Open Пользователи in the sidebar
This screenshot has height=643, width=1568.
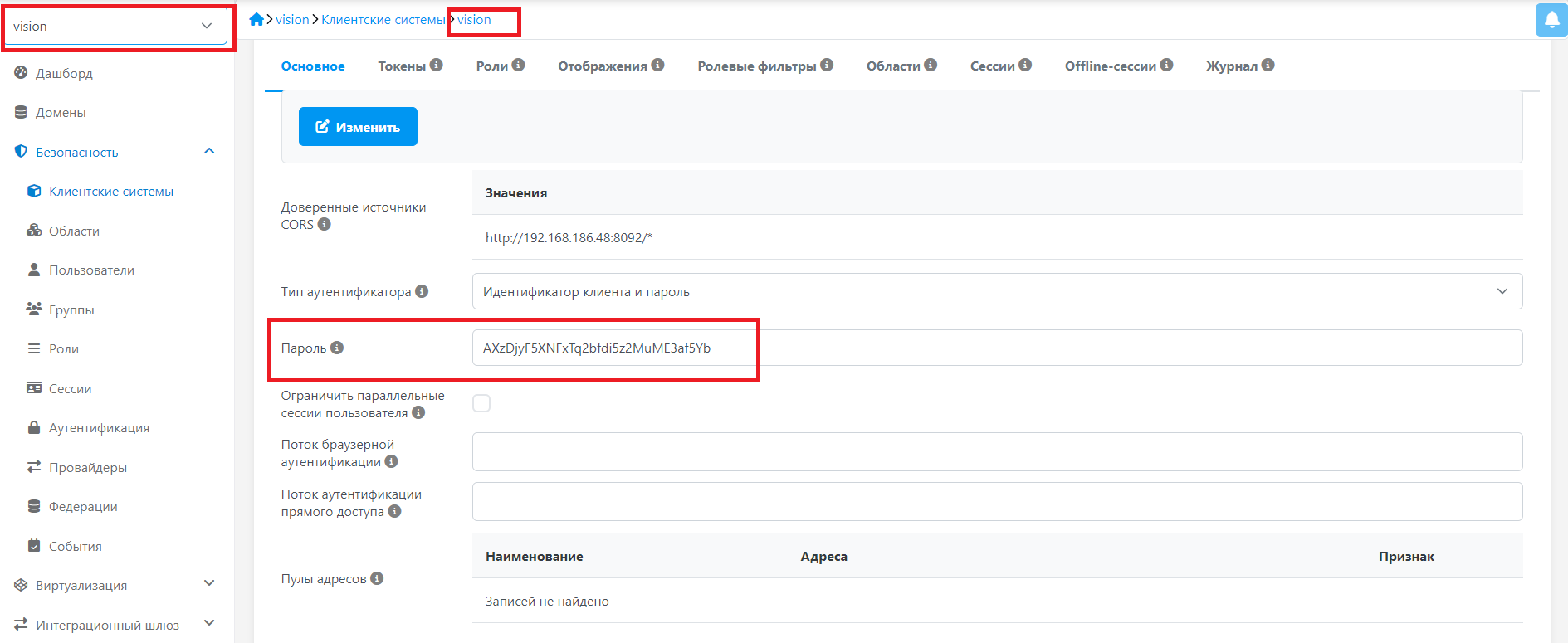91,270
